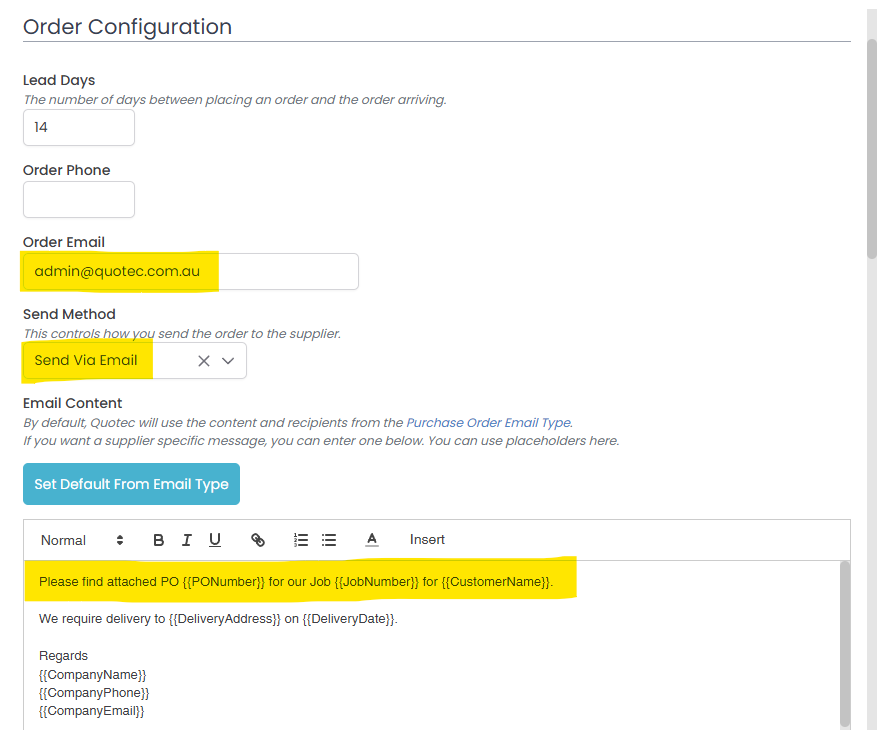
Task: Click Set Default From Email Type button
Action: pos(131,484)
